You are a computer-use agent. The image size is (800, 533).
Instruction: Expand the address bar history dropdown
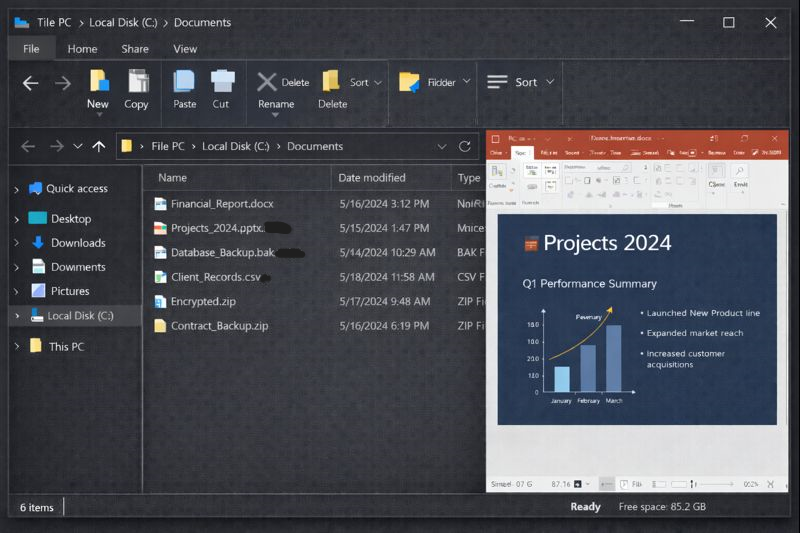coord(442,146)
